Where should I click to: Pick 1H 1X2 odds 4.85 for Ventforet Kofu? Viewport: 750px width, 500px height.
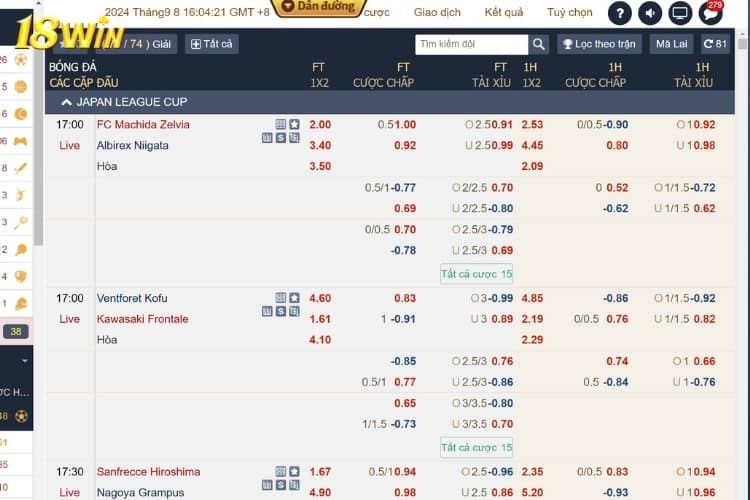point(532,298)
